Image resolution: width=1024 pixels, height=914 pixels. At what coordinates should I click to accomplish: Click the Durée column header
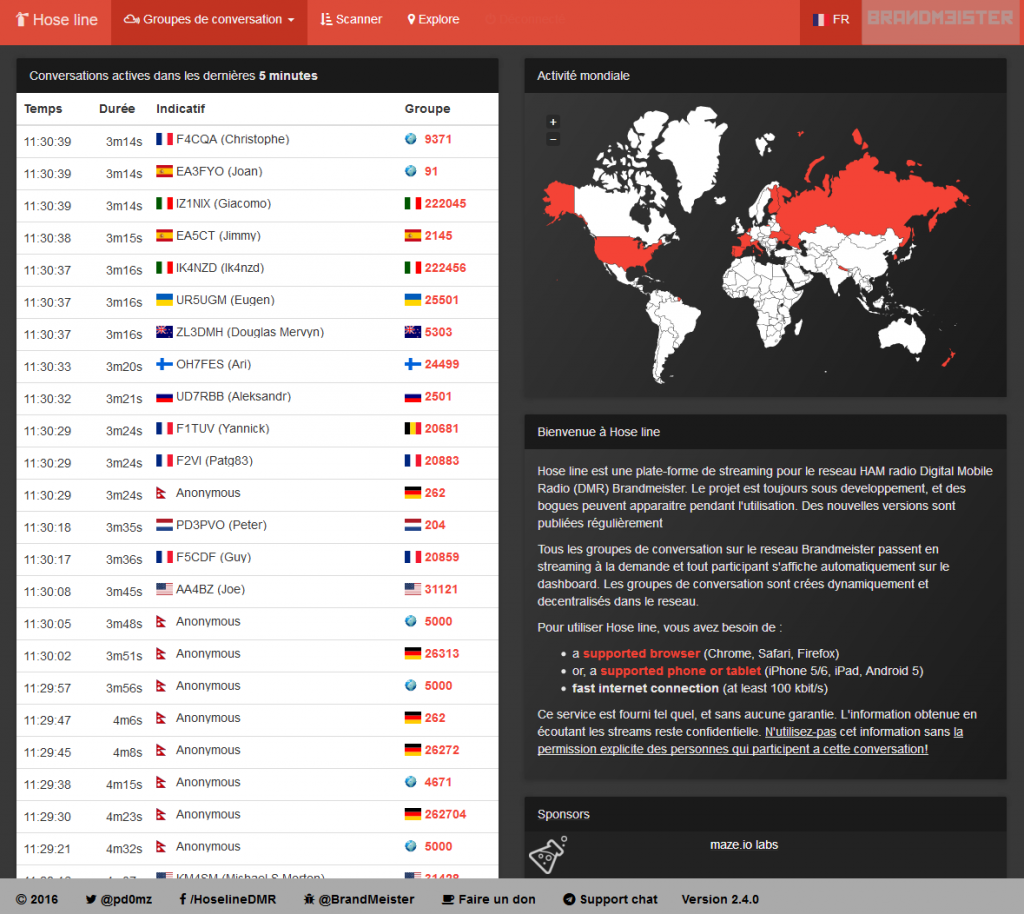point(117,108)
